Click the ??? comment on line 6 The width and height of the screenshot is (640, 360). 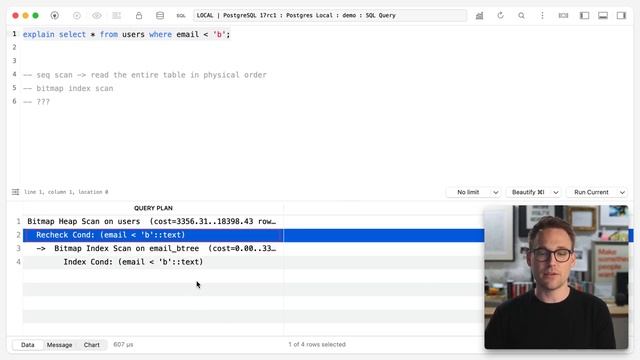(x=36, y=102)
